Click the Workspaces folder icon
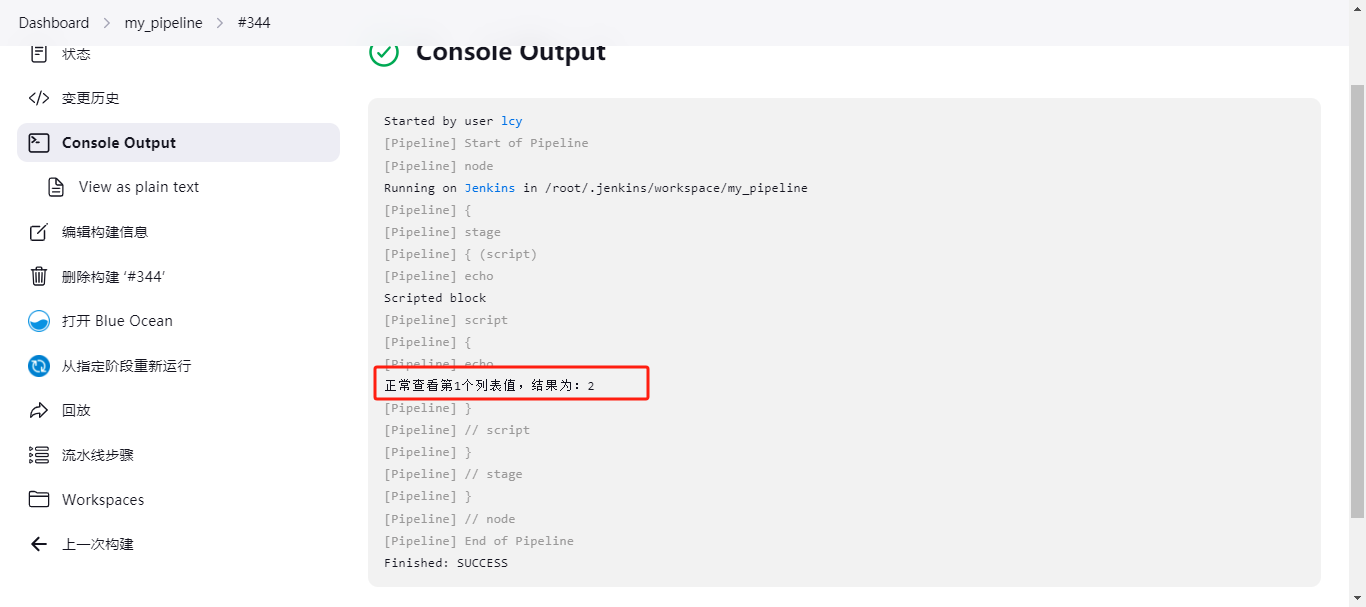The image size is (1366, 607). (x=39, y=499)
